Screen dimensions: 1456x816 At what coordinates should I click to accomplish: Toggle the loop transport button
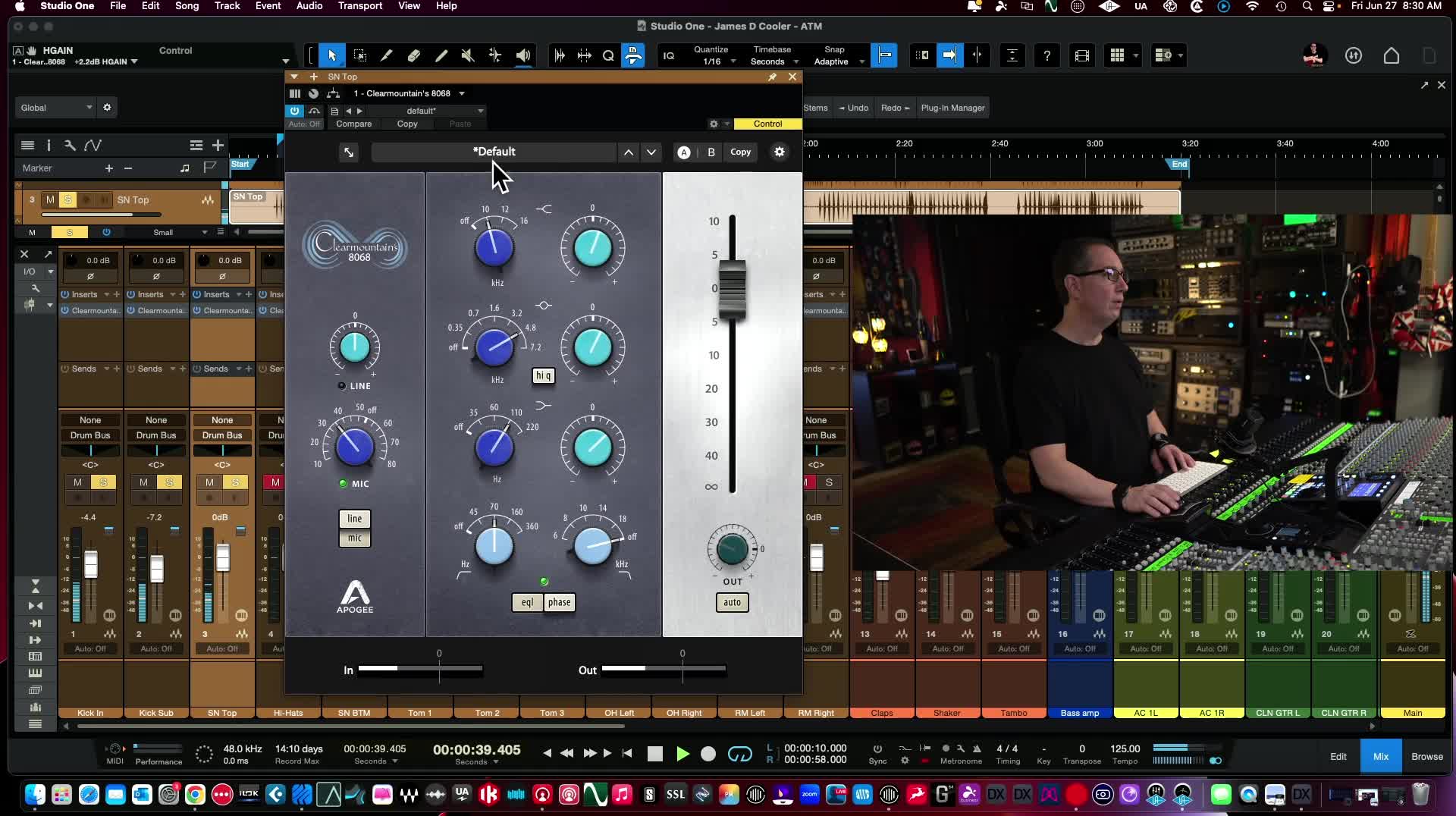tap(740, 754)
